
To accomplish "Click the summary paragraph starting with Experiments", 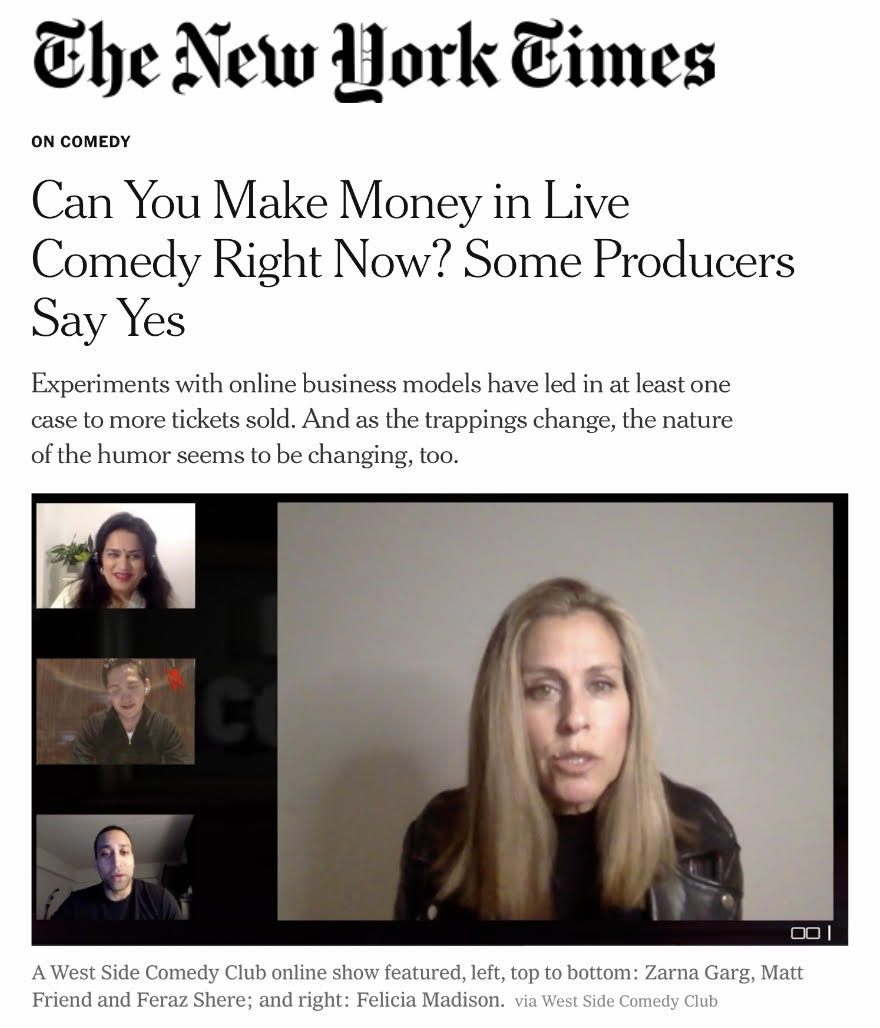I will [382, 419].
